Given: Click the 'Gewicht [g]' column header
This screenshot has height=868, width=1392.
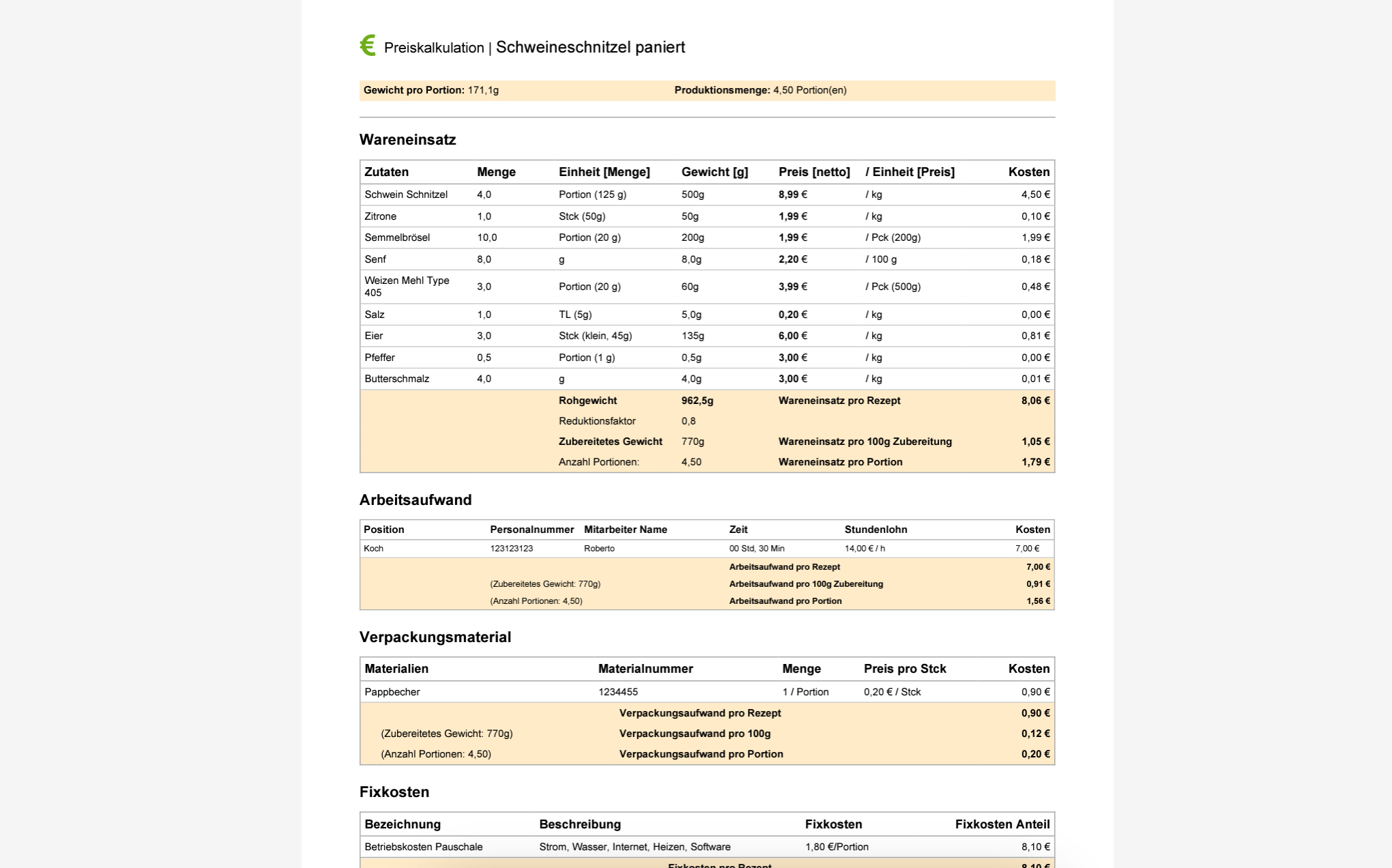Looking at the screenshot, I should [x=714, y=172].
